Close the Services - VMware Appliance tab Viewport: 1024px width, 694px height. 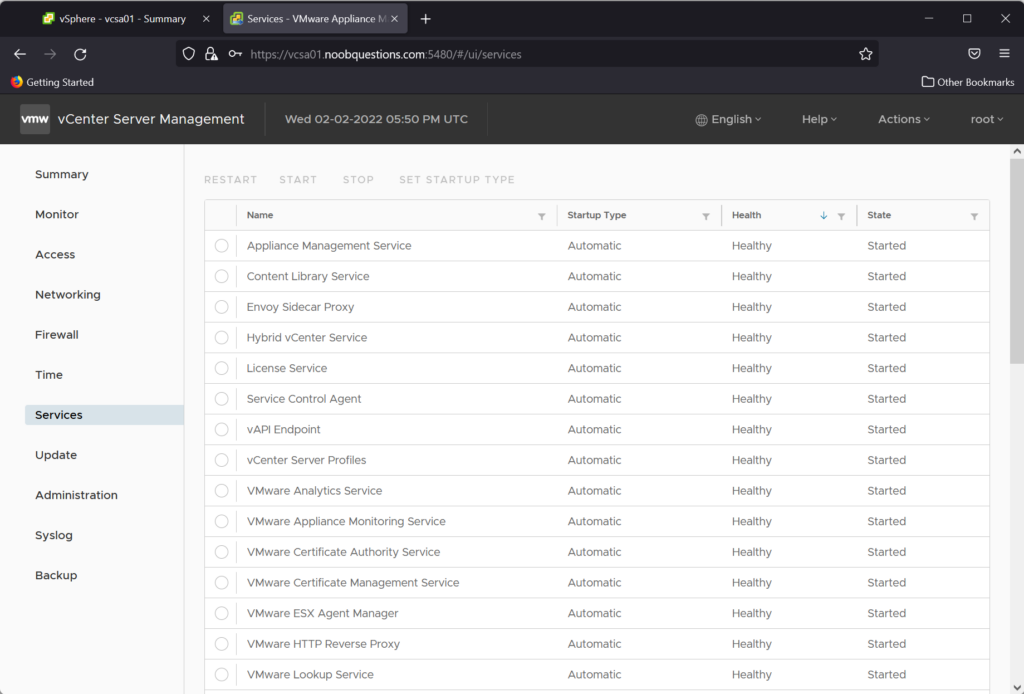coord(394,19)
